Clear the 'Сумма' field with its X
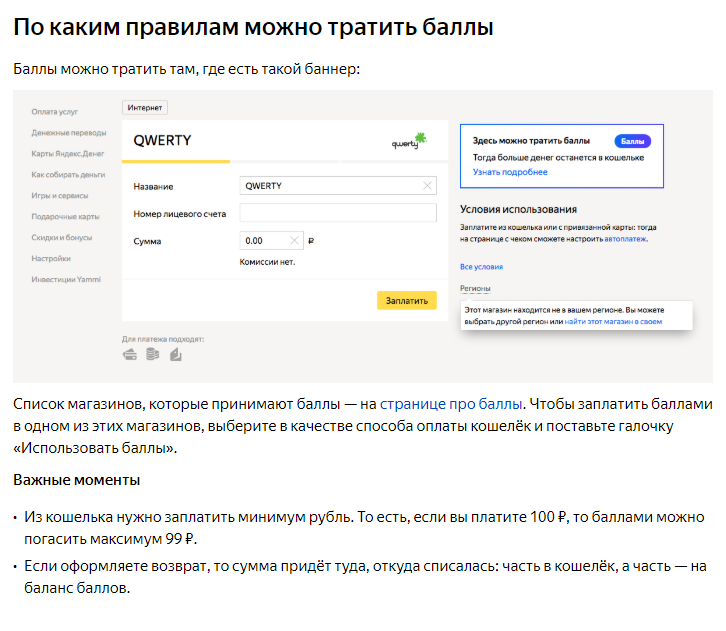 (x=294, y=240)
